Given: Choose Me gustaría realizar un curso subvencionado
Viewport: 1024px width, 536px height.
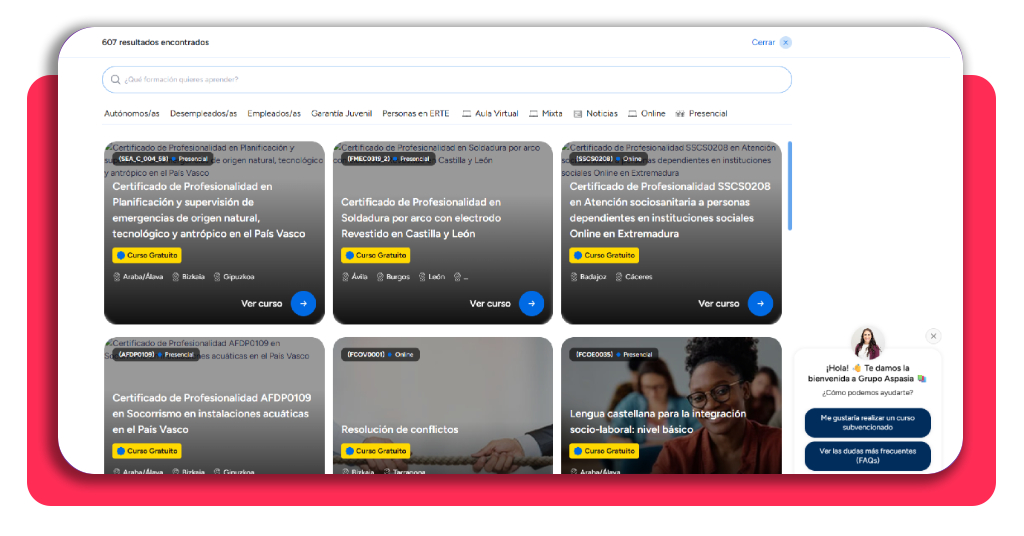Looking at the screenshot, I should [867, 422].
